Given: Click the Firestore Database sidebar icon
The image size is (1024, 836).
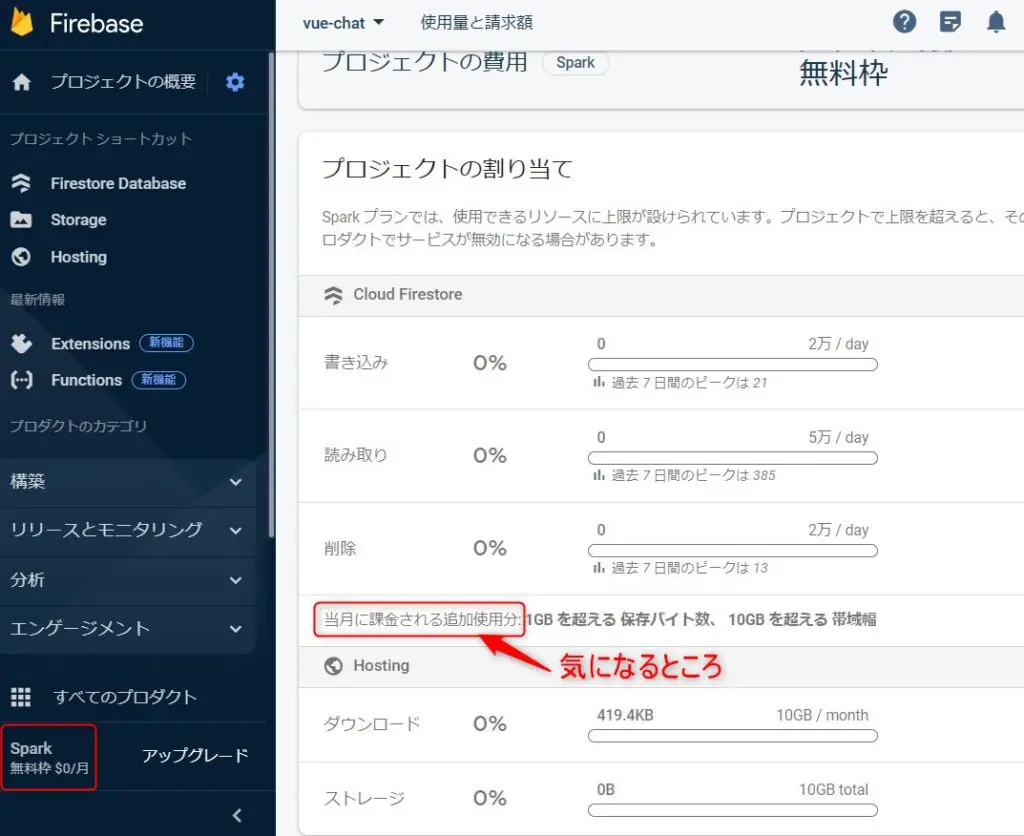Looking at the screenshot, I should (x=21, y=184).
